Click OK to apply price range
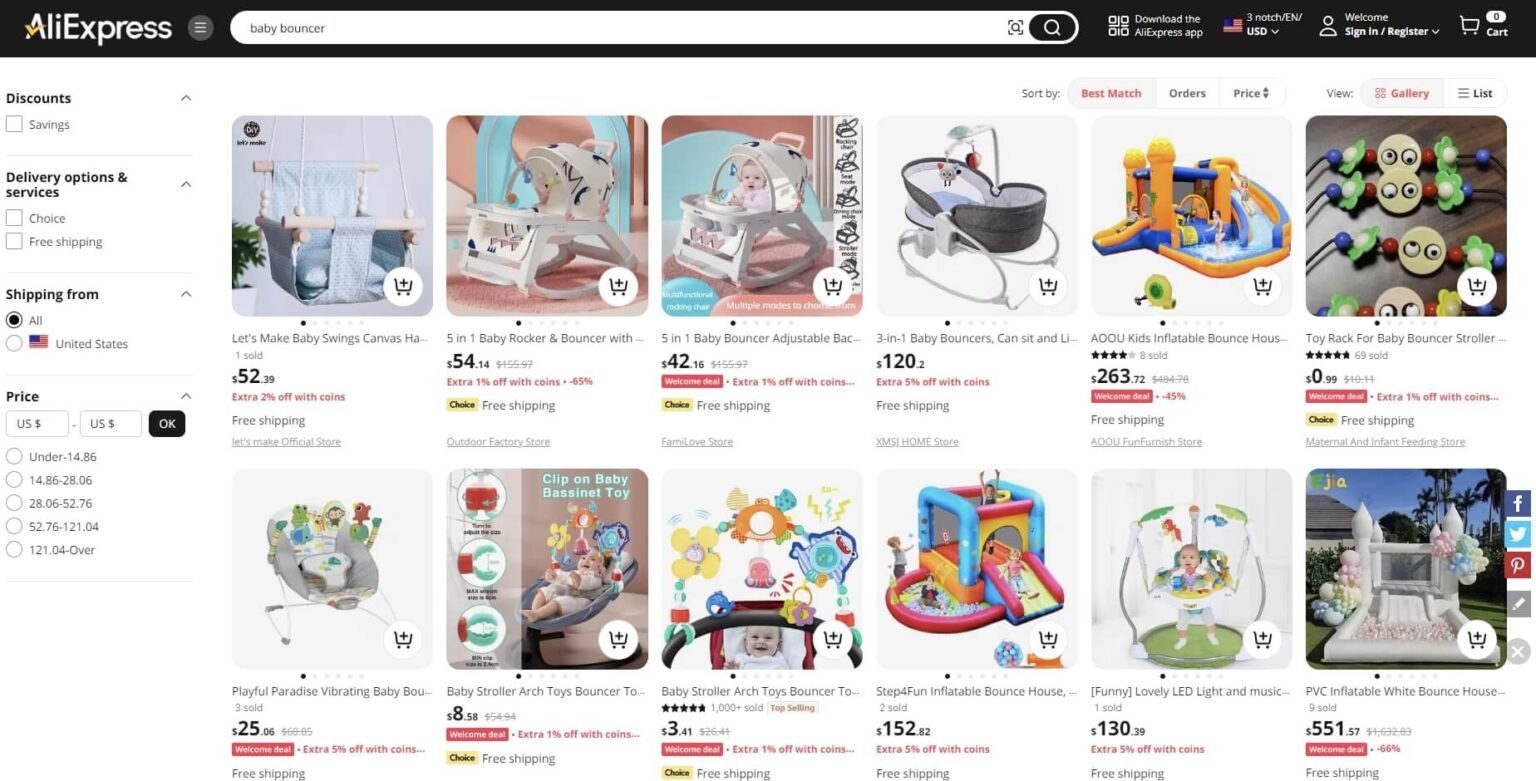The image size is (1536, 781). [x=167, y=424]
